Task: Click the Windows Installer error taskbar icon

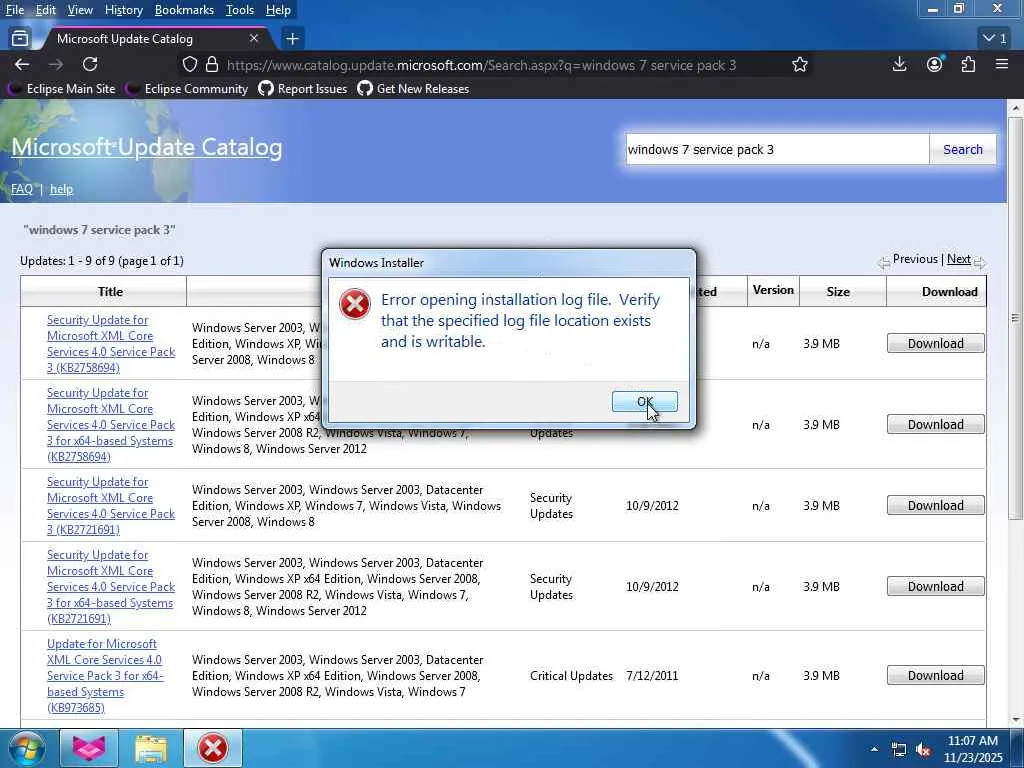Action: tap(213, 748)
